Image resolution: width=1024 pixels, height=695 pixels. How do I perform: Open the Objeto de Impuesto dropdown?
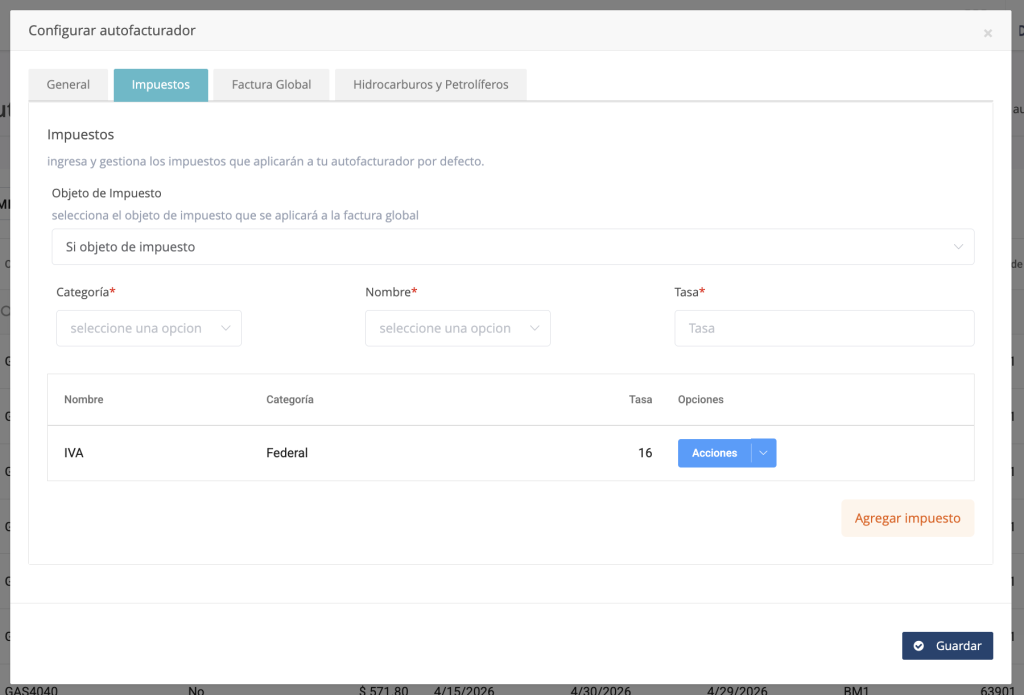click(513, 247)
